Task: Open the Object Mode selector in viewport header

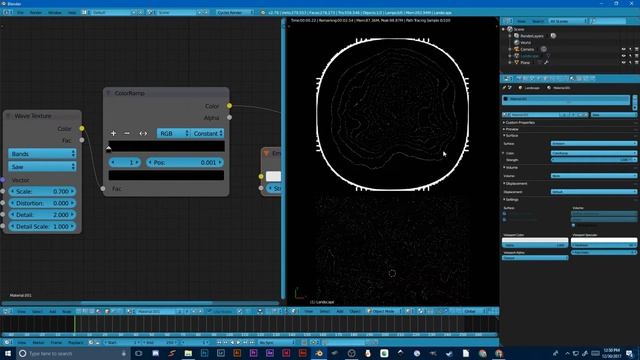Action: click(383, 311)
